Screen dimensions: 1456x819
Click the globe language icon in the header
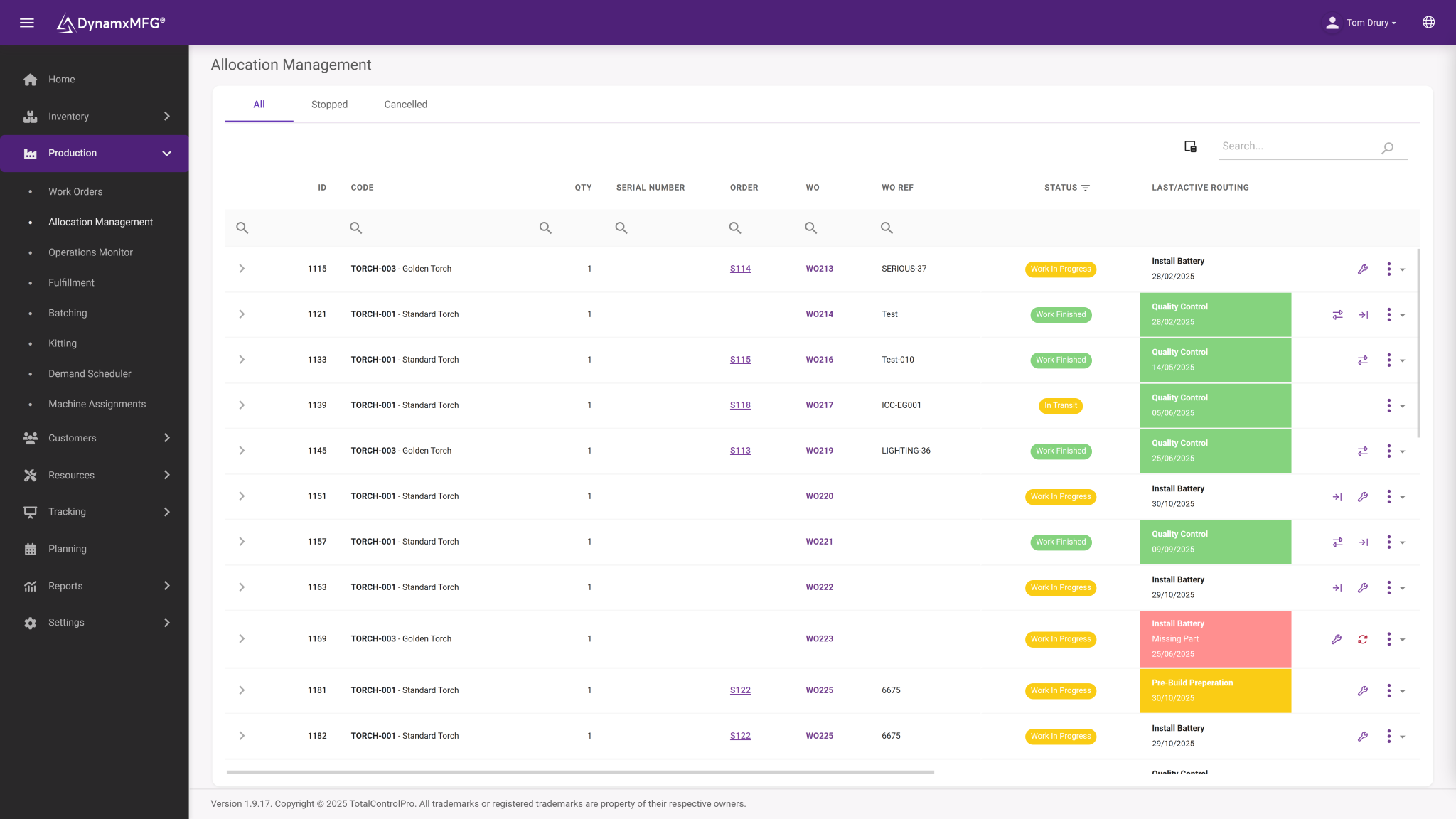[1428, 23]
